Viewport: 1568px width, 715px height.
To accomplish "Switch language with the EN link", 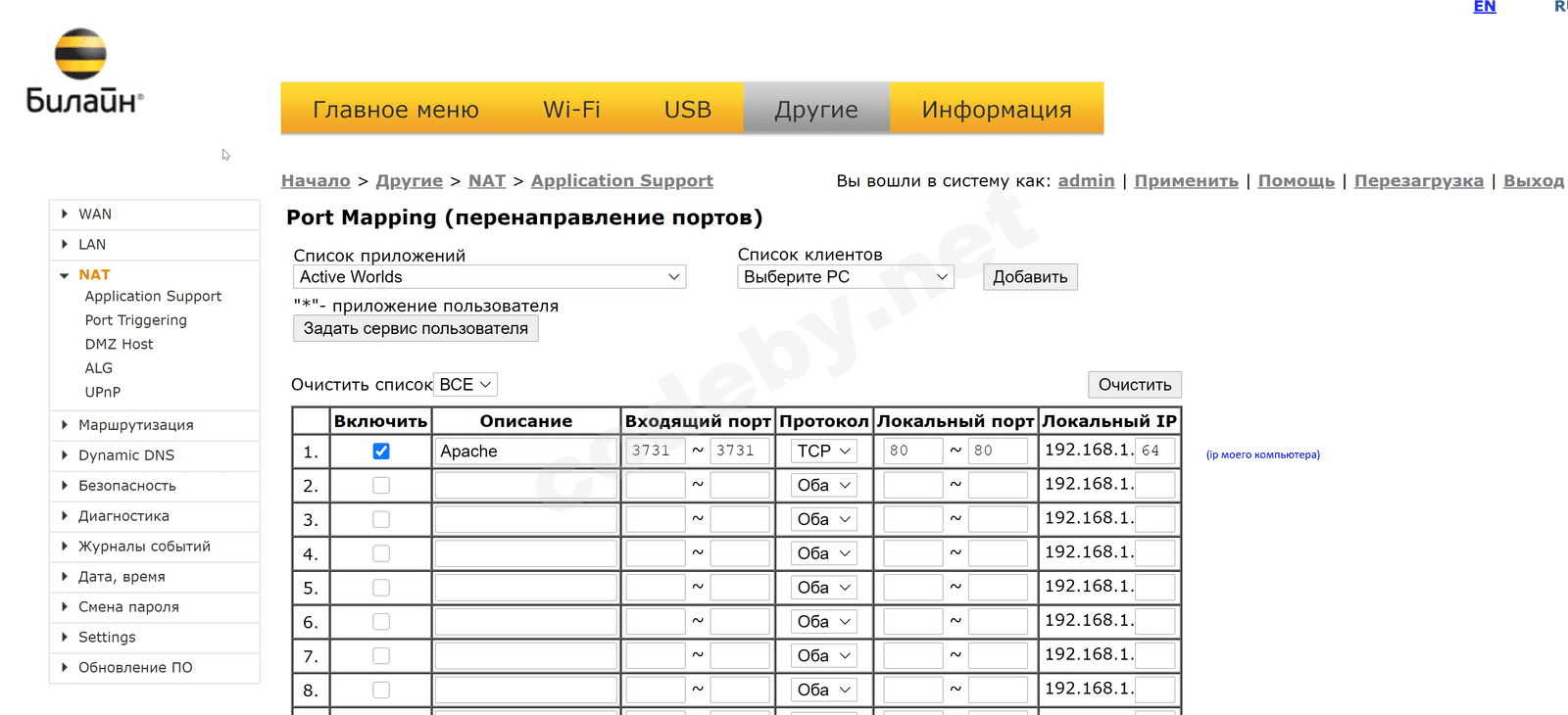I will [1485, 7].
